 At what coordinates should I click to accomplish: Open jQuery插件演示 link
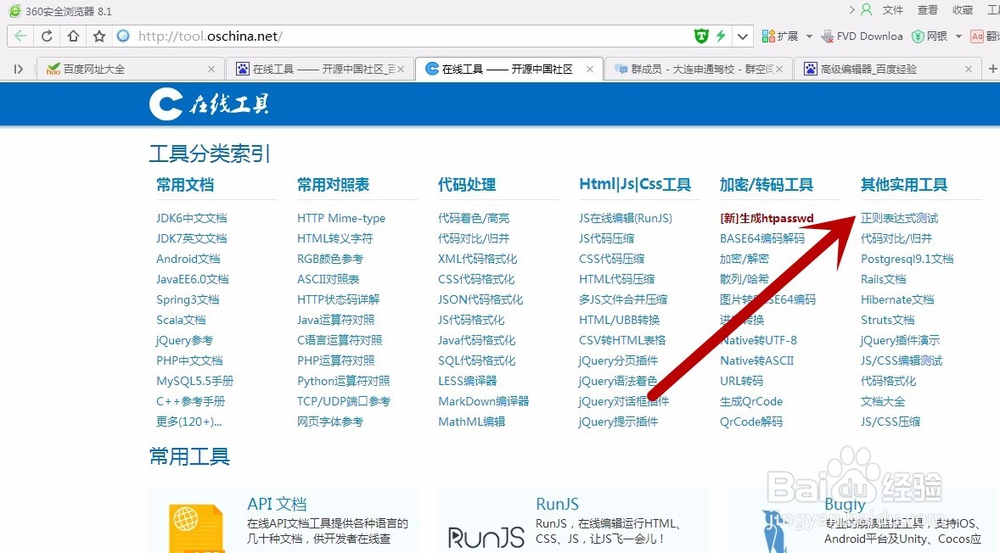tap(900, 341)
